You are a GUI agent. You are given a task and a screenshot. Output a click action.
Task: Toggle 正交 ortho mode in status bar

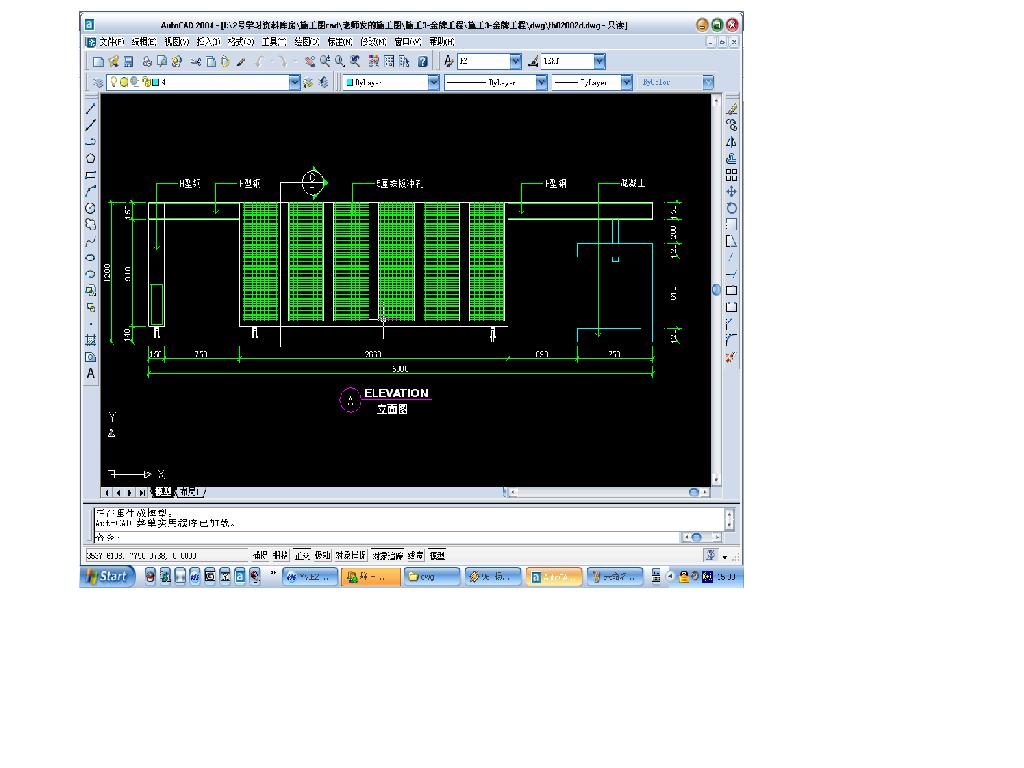tap(302, 555)
